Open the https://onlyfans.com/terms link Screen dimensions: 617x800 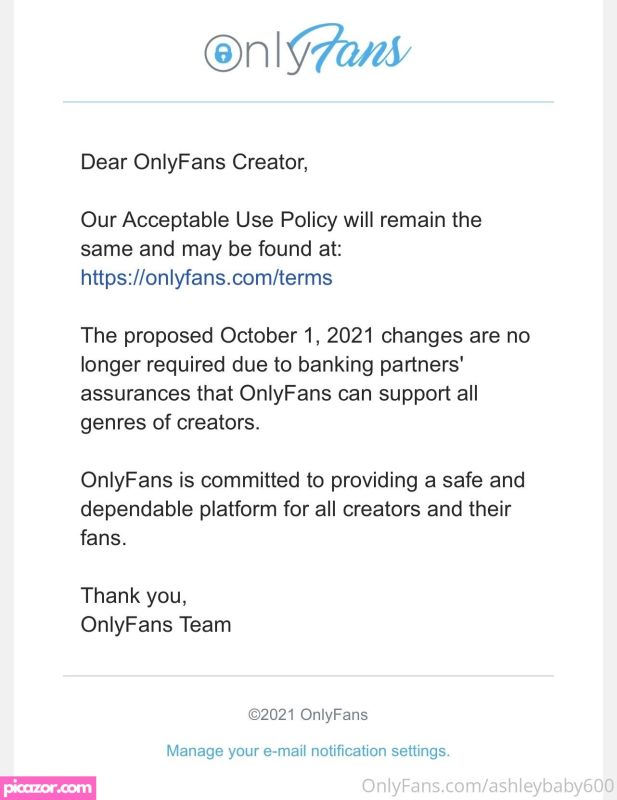(x=206, y=278)
